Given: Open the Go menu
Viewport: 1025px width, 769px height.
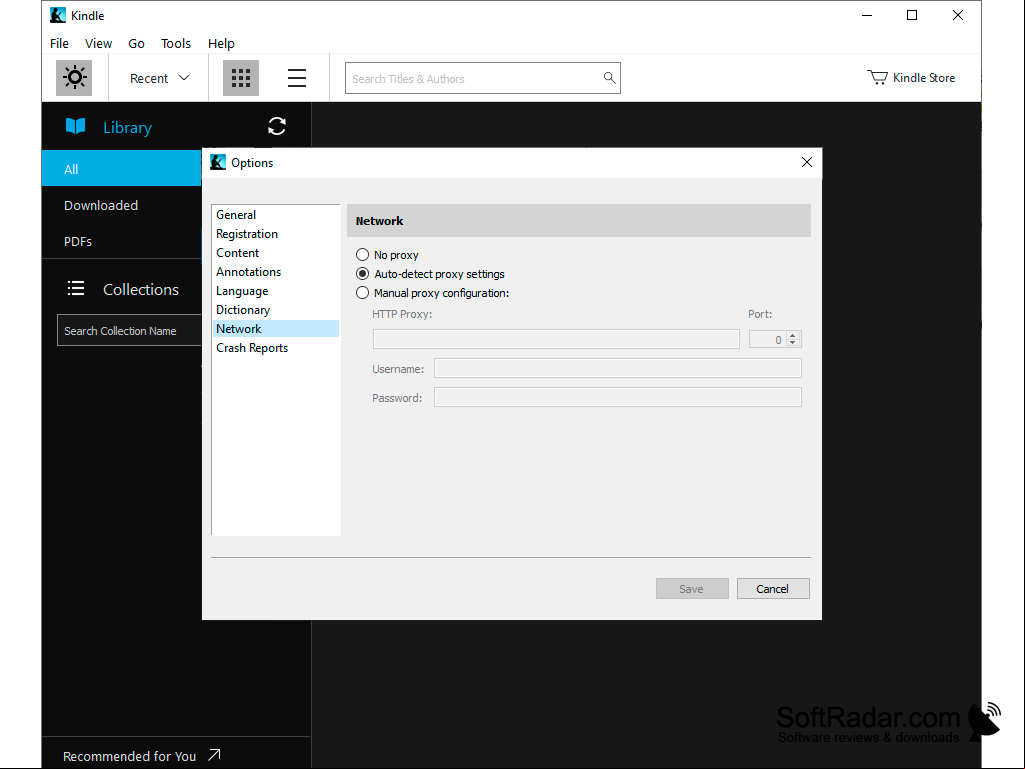Looking at the screenshot, I should point(136,43).
